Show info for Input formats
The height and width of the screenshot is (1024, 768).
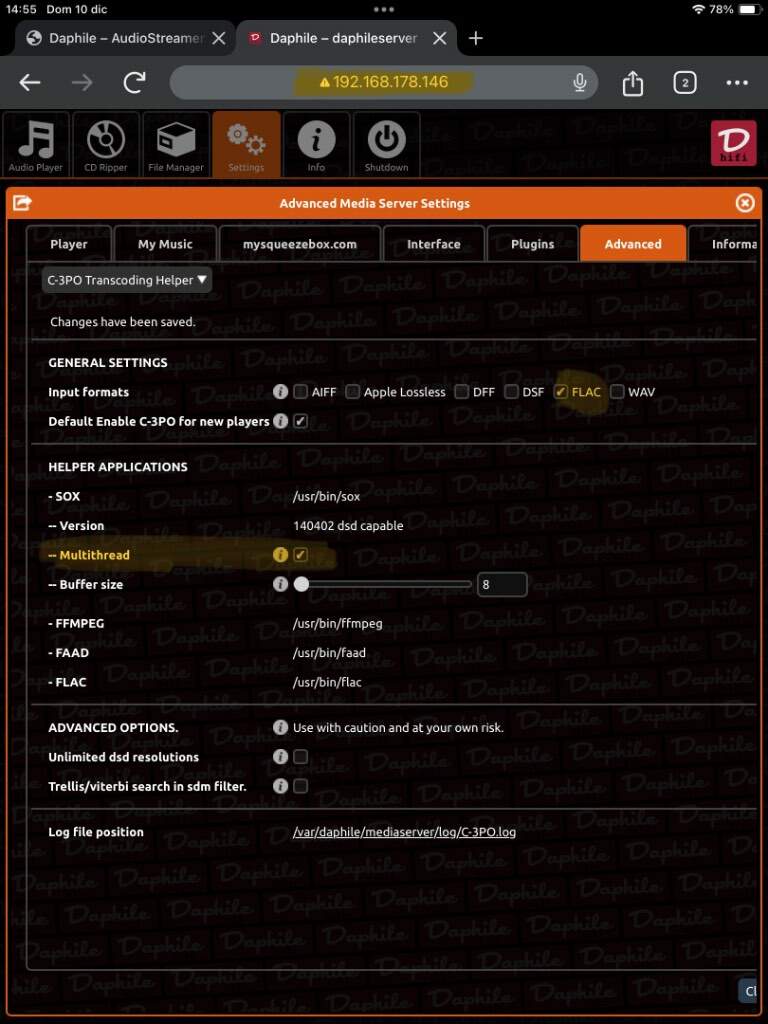pos(280,392)
